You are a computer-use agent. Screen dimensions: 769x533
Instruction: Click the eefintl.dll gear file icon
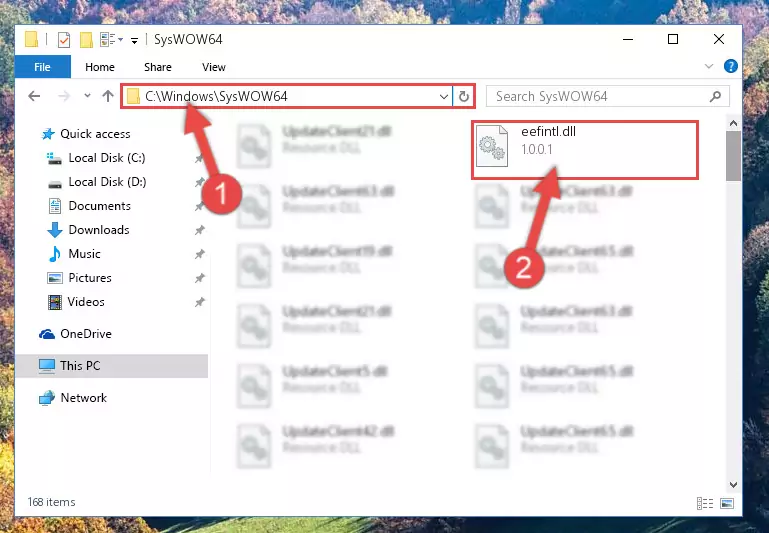point(491,146)
